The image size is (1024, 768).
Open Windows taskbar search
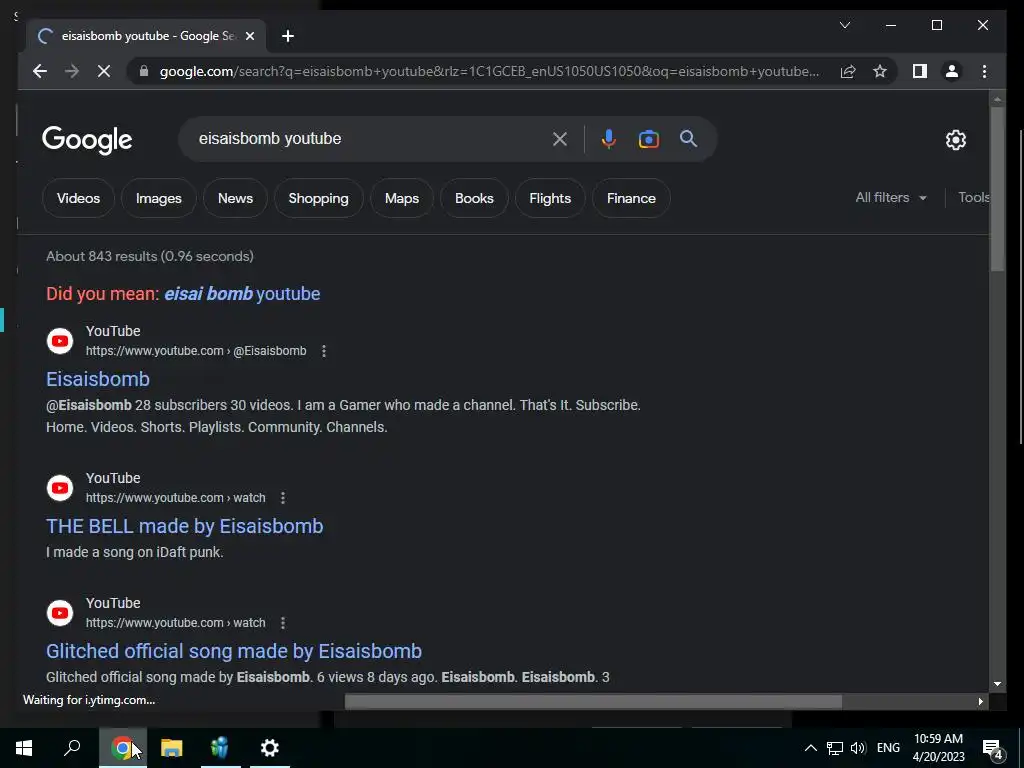72,748
